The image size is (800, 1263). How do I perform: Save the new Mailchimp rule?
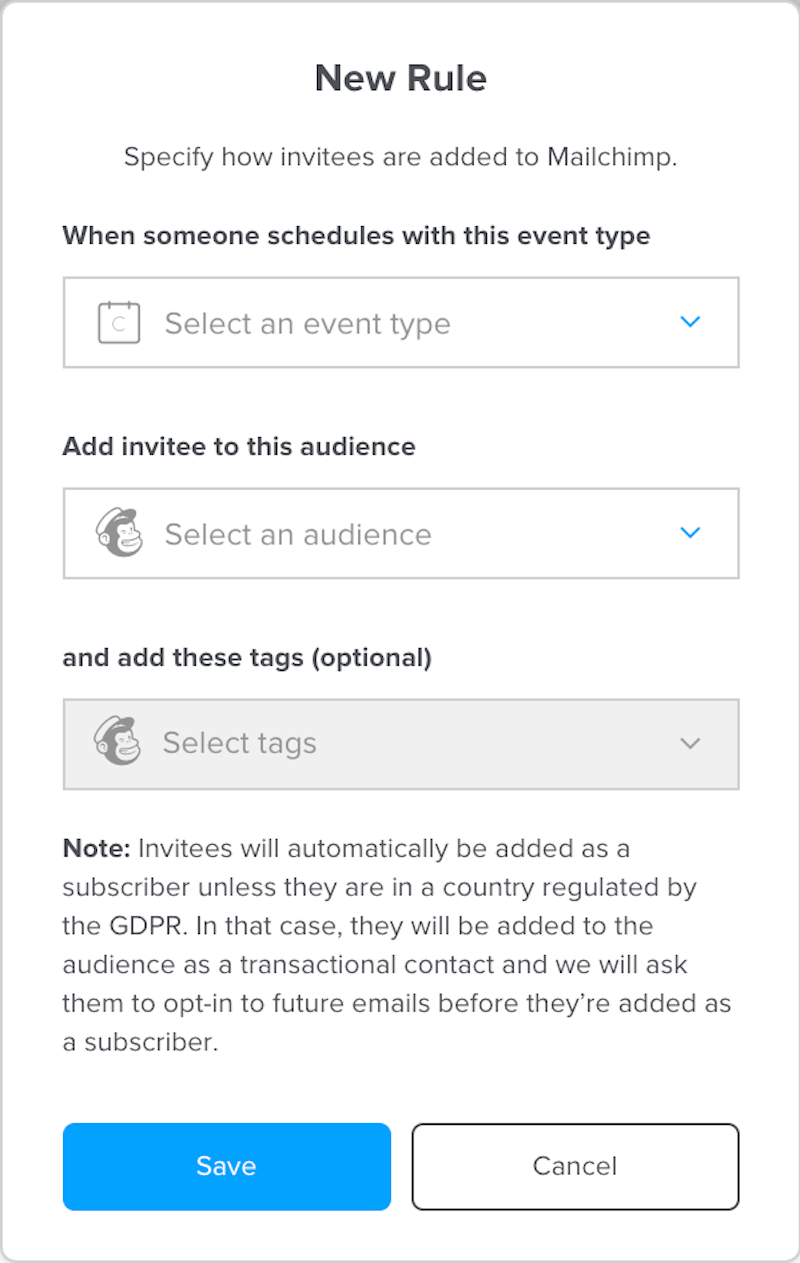[x=226, y=1166]
